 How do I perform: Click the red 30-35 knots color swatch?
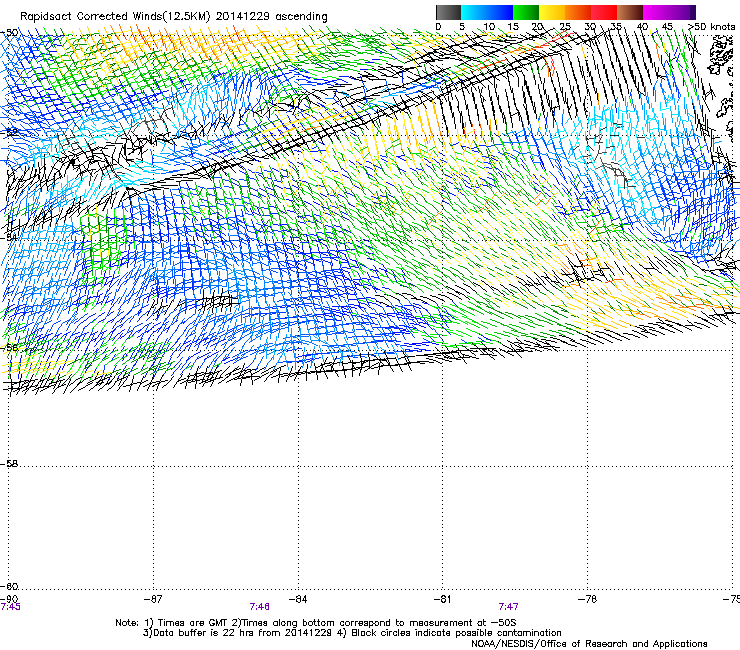[x=604, y=12]
